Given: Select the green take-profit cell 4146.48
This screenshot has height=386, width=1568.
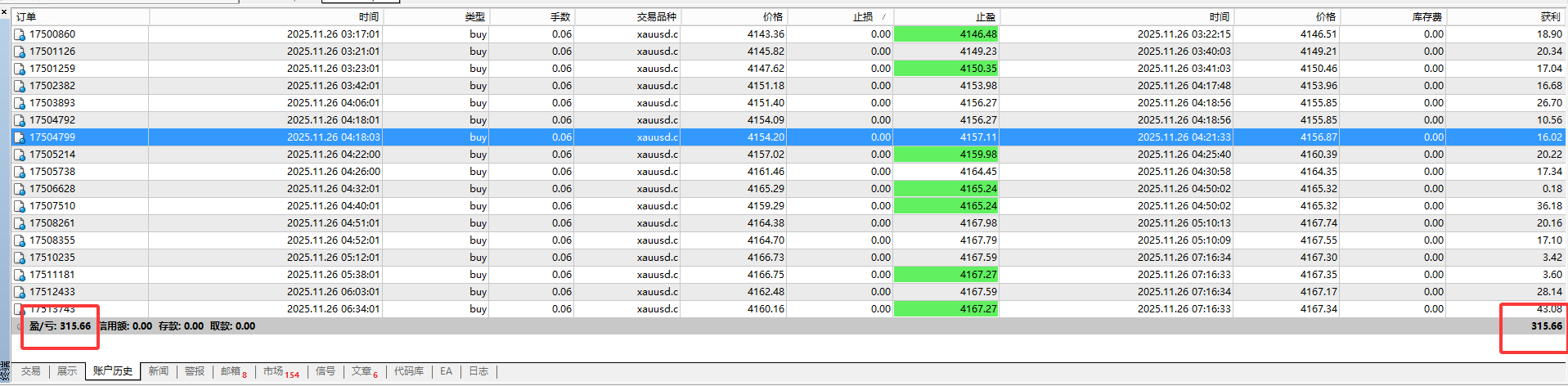Looking at the screenshot, I should 946,34.
